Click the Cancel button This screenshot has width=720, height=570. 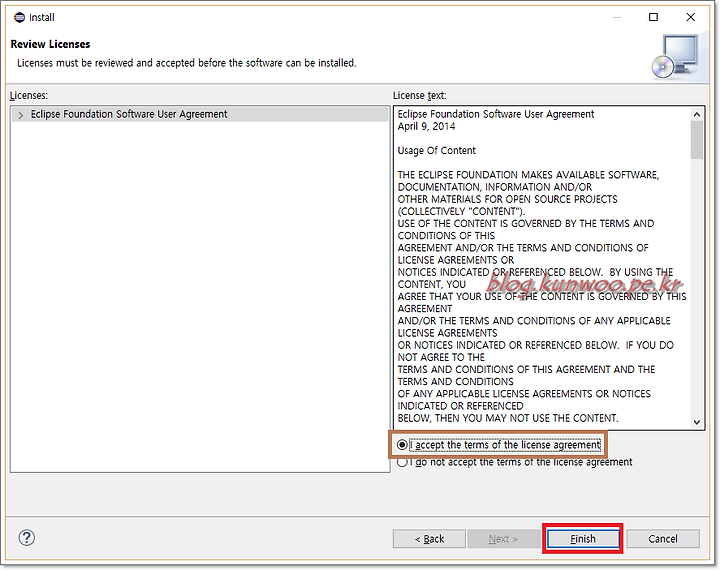(663, 539)
